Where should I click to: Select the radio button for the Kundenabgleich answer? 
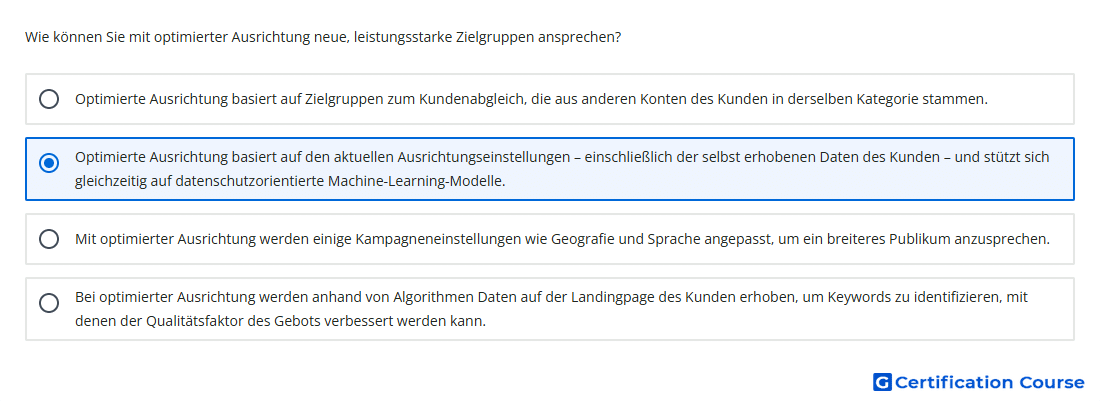tap(49, 99)
